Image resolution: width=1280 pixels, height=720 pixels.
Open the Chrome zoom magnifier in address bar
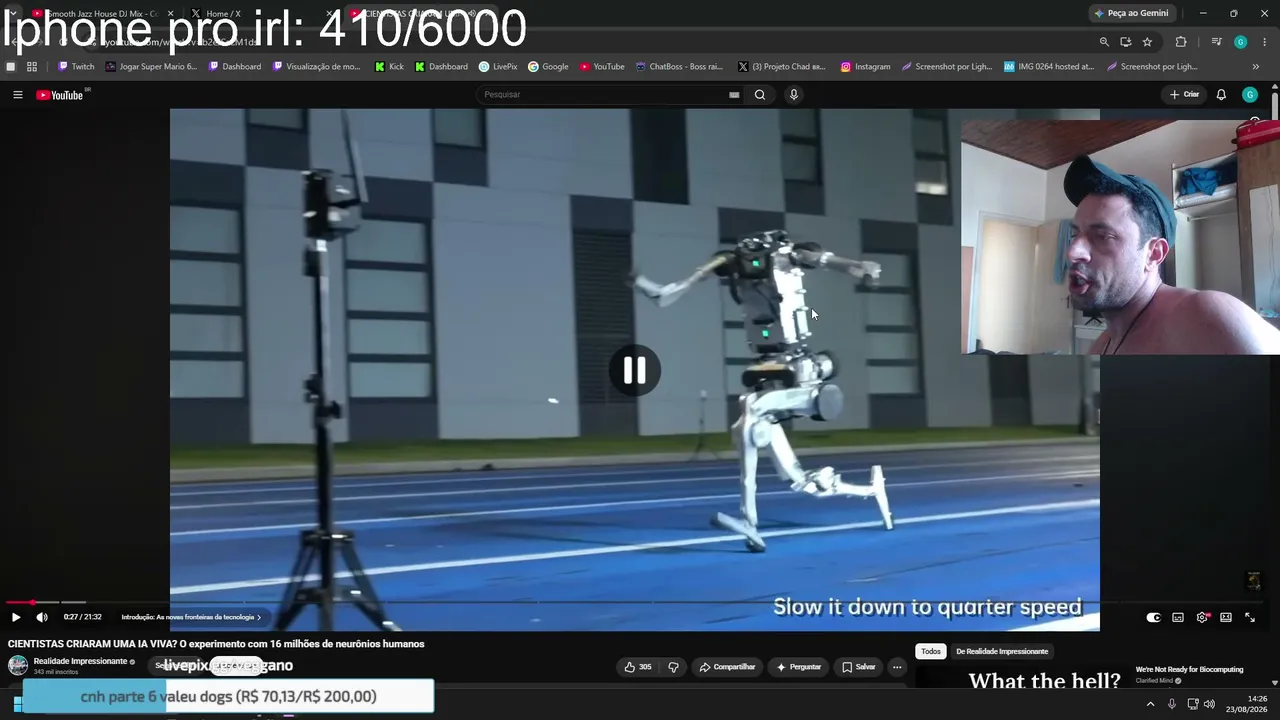(x=1104, y=42)
